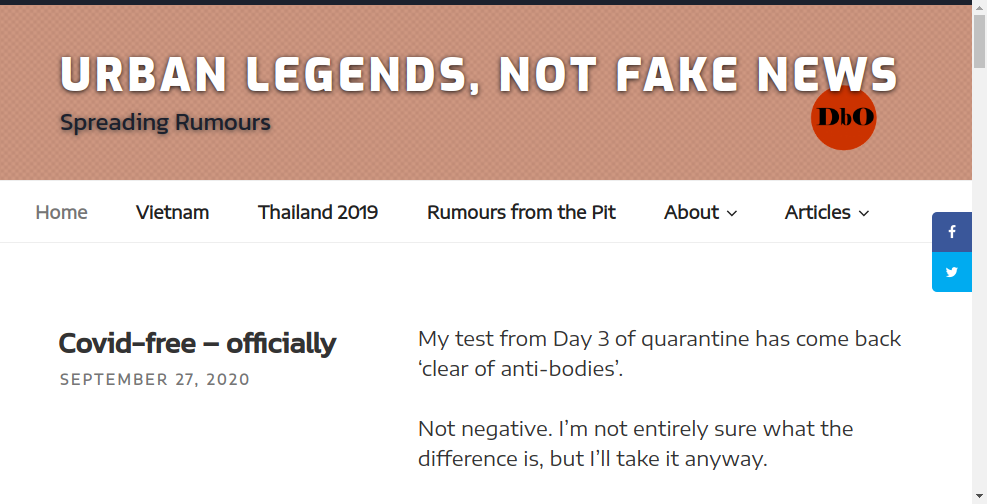Click the Urban Legends, Not Fake News title

click(478, 75)
